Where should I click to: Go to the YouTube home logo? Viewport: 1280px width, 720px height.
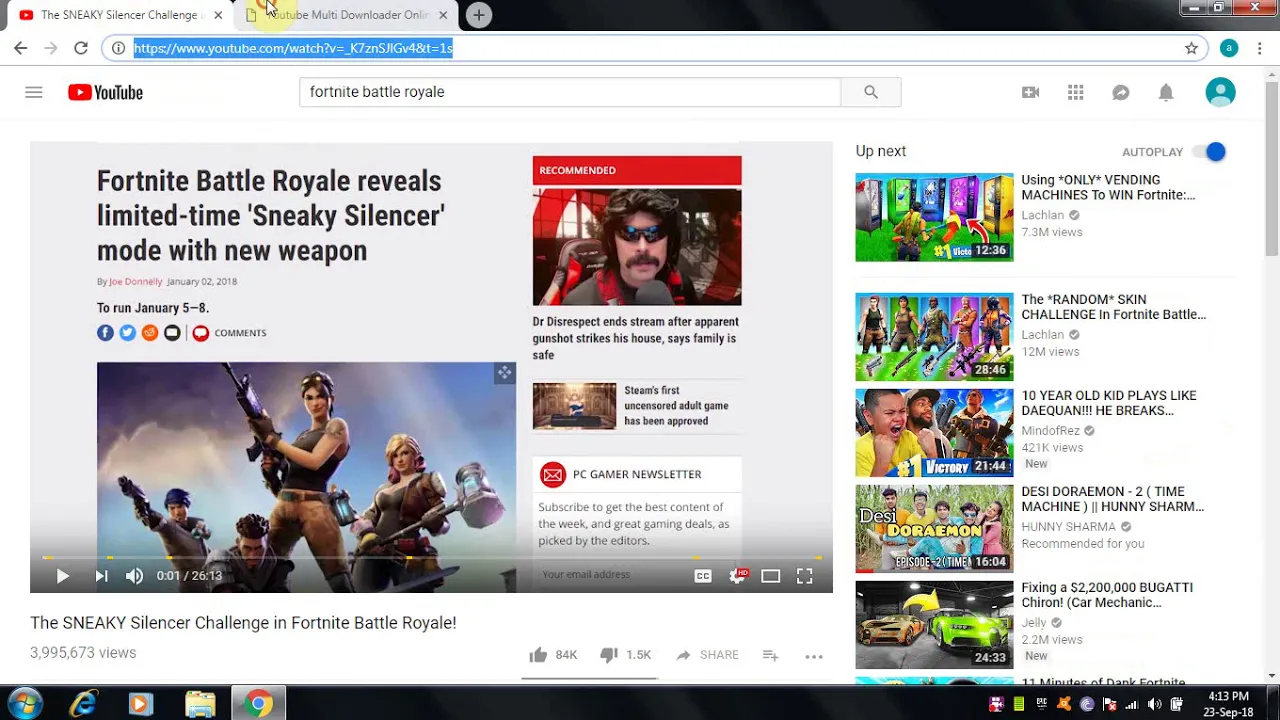(105, 92)
